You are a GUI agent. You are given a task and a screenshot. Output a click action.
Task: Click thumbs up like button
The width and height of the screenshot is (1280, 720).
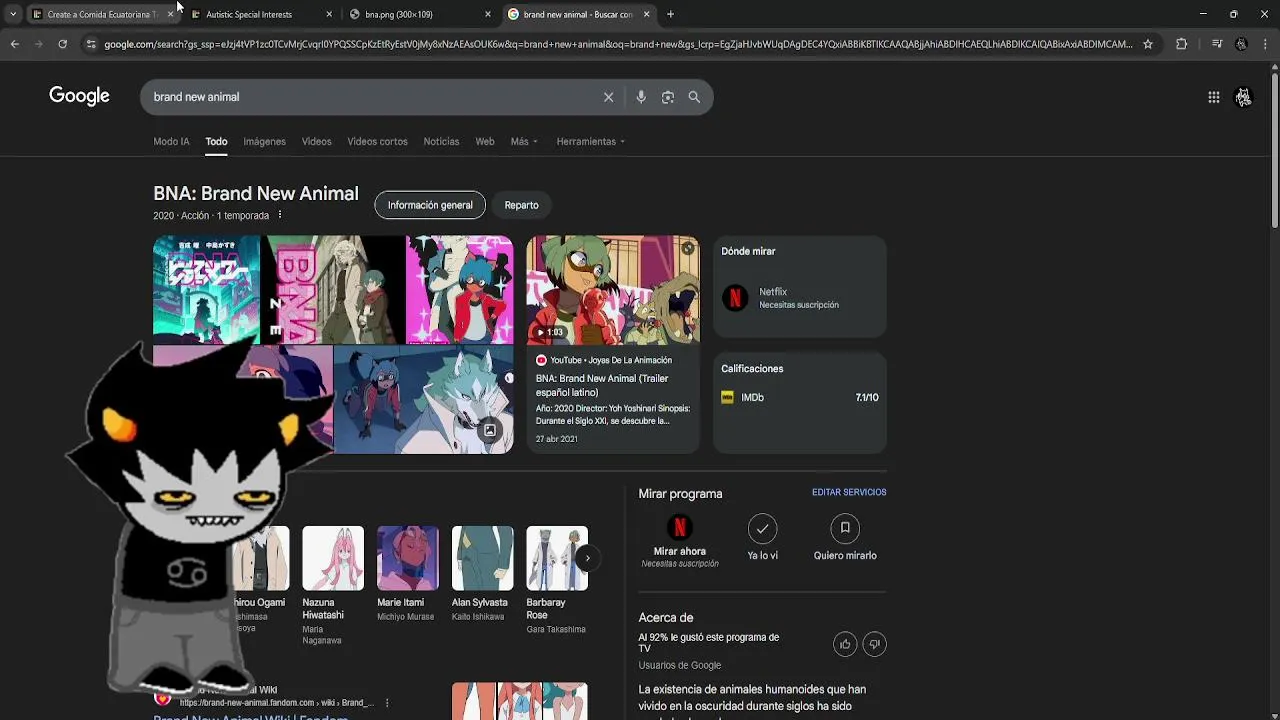coord(845,644)
